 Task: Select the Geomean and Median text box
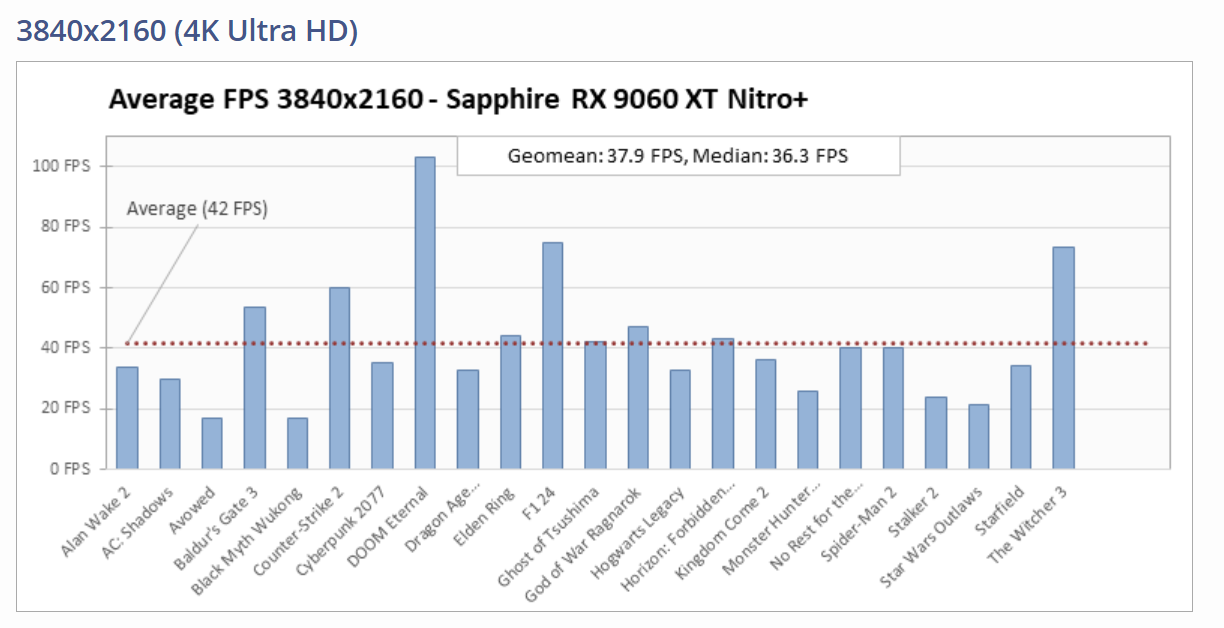coord(678,155)
